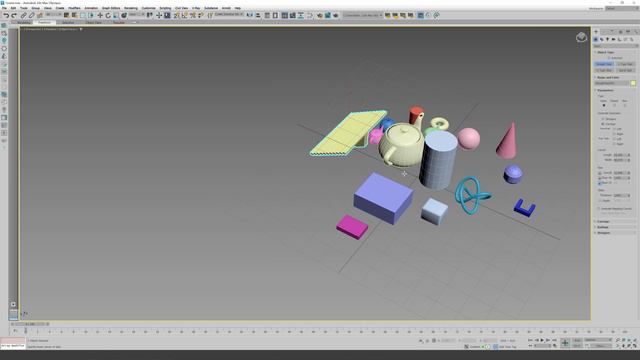Select the Open stair type radio
This screenshot has height=360, width=640.
pyautogui.click(x=604, y=105)
